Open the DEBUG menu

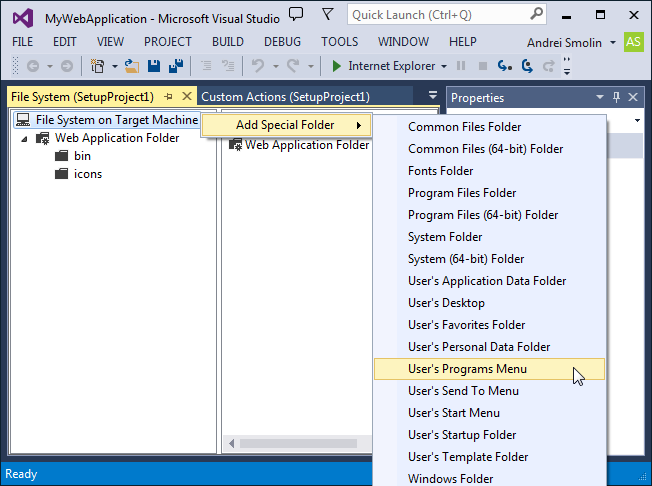point(282,42)
